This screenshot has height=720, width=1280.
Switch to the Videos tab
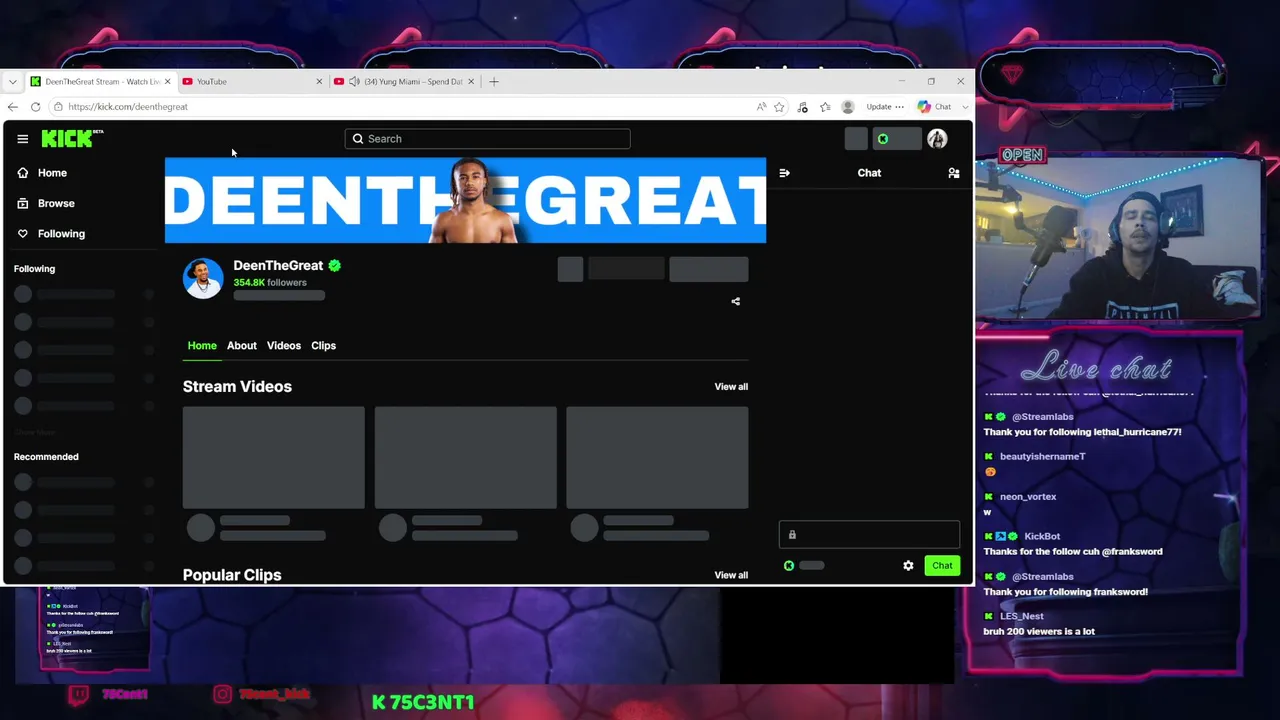284,346
